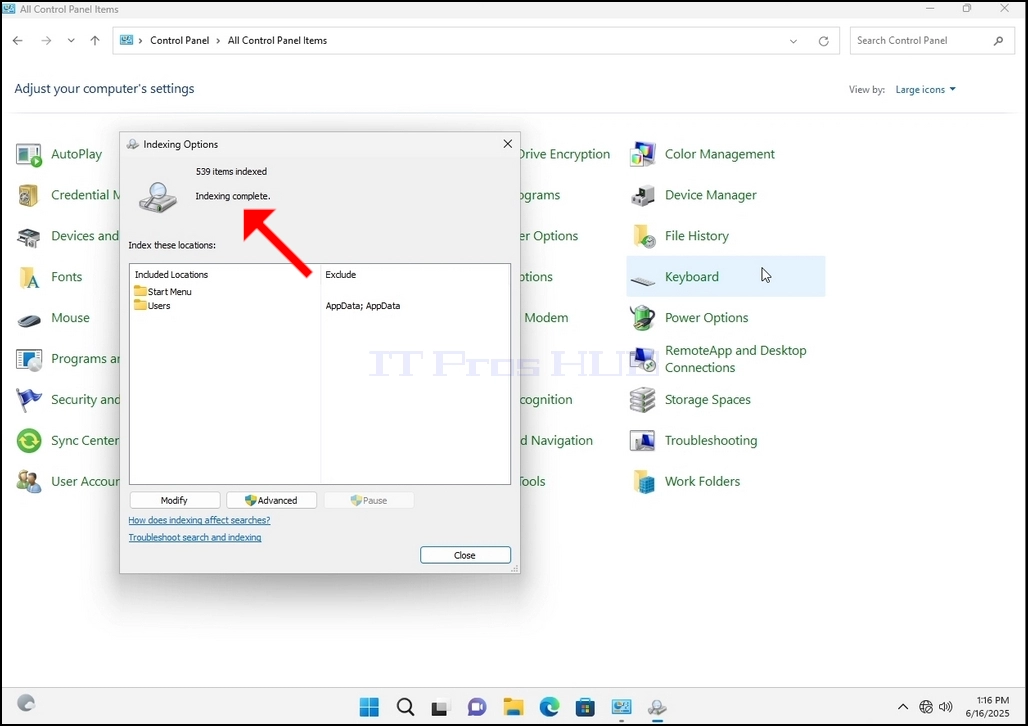Open the Troubleshooting icon
This screenshot has width=1028, height=726.
coord(642,441)
